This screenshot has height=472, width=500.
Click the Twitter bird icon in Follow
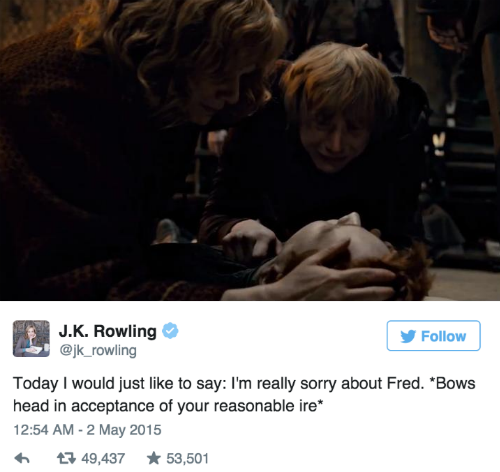pyautogui.click(x=408, y=336)
